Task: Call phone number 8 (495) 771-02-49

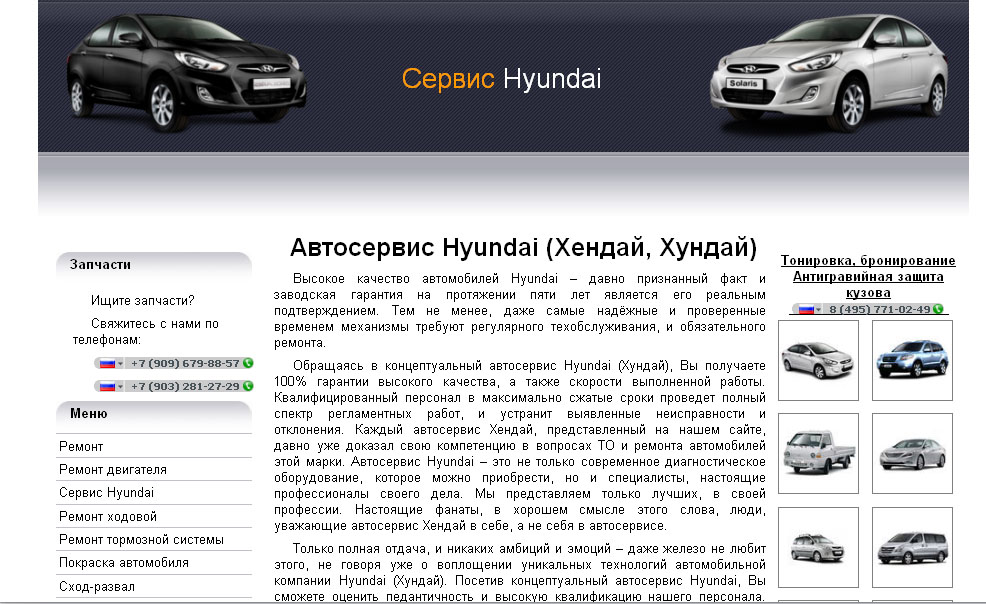Action: point(879,309)
